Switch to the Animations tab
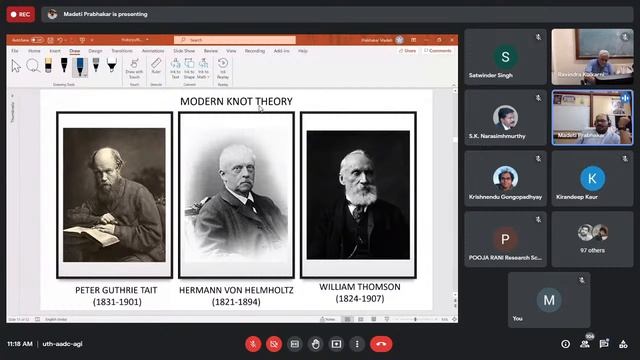This screenshot has width=640, height=360. coord(153,51)
